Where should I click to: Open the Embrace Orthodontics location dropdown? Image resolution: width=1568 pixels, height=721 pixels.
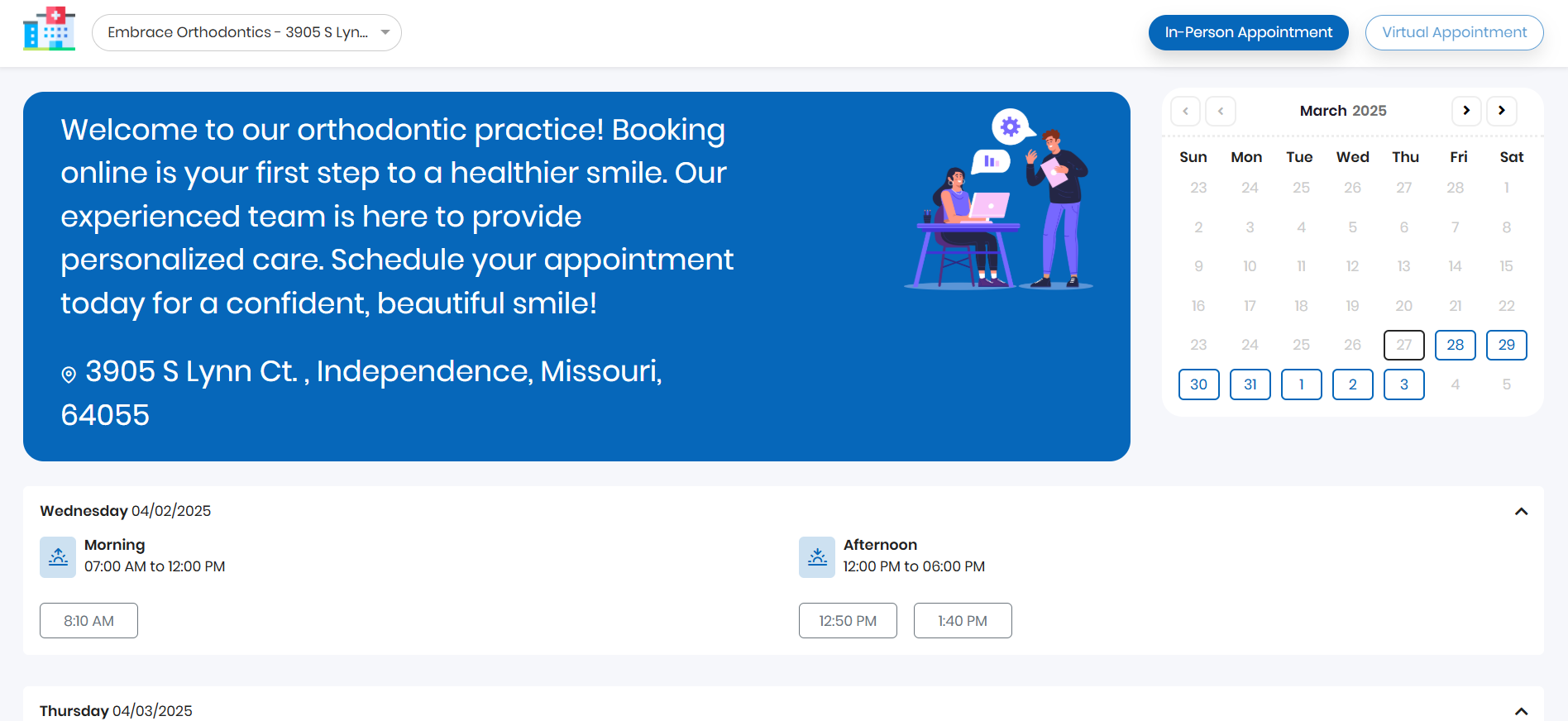tap(246, 33)
